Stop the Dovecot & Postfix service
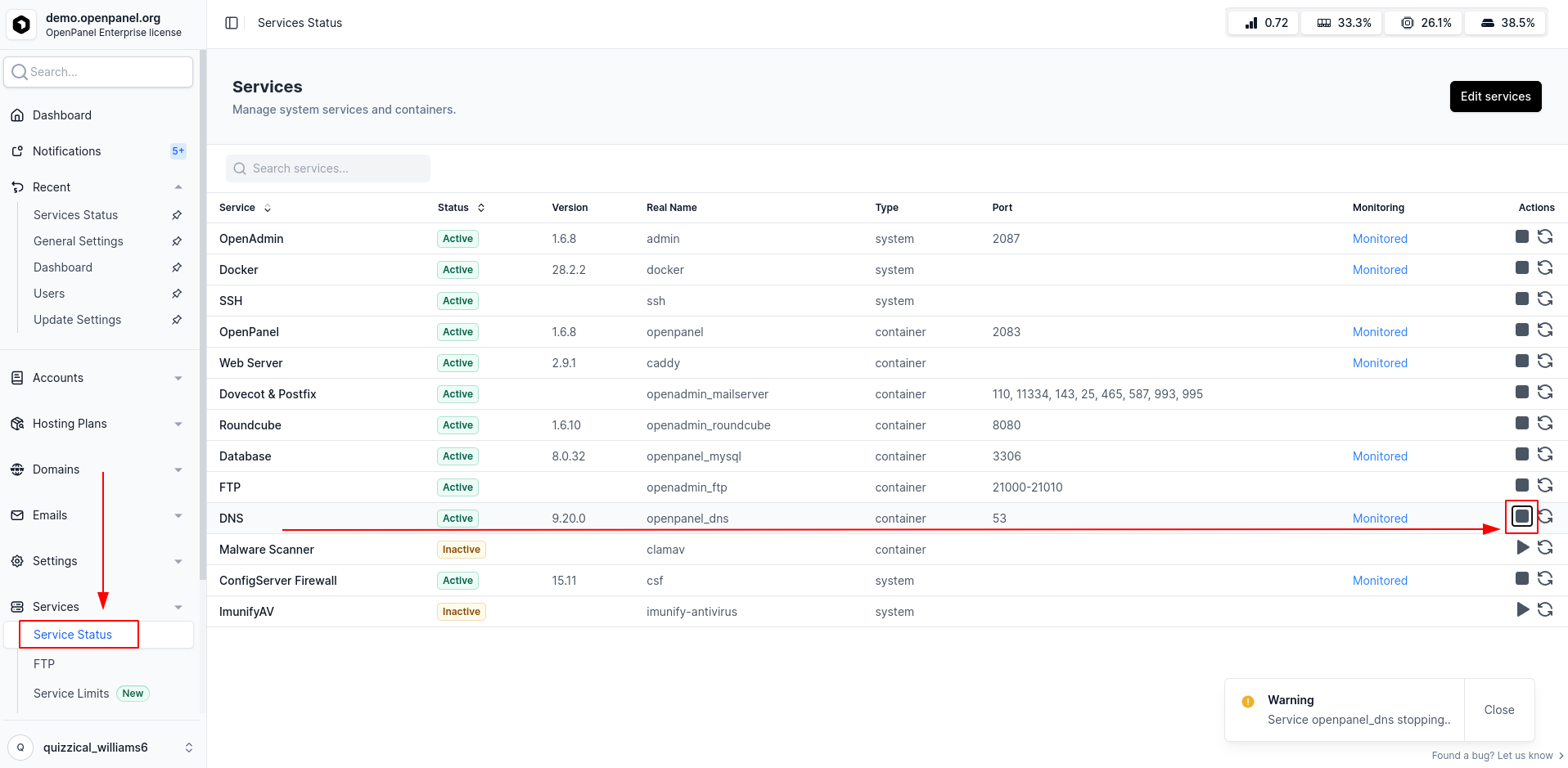Image resolution: width=1568 pixels, height=768 pixels. pos(1522,393)
